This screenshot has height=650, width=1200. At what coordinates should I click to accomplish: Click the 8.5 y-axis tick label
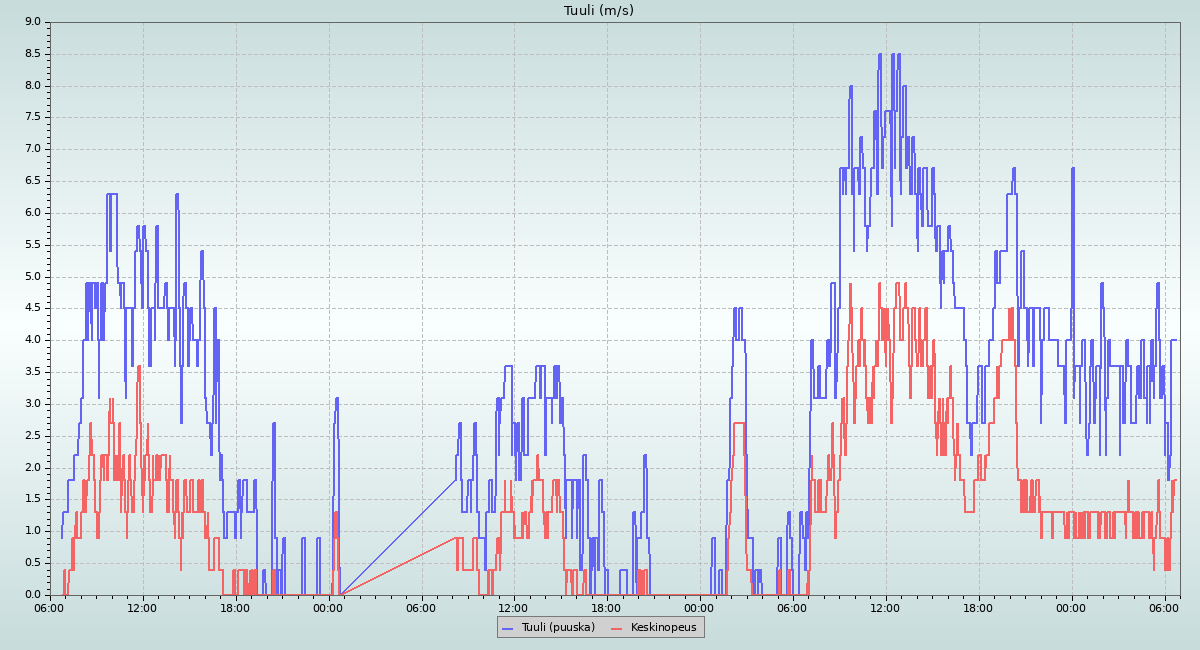click(32, 53)
